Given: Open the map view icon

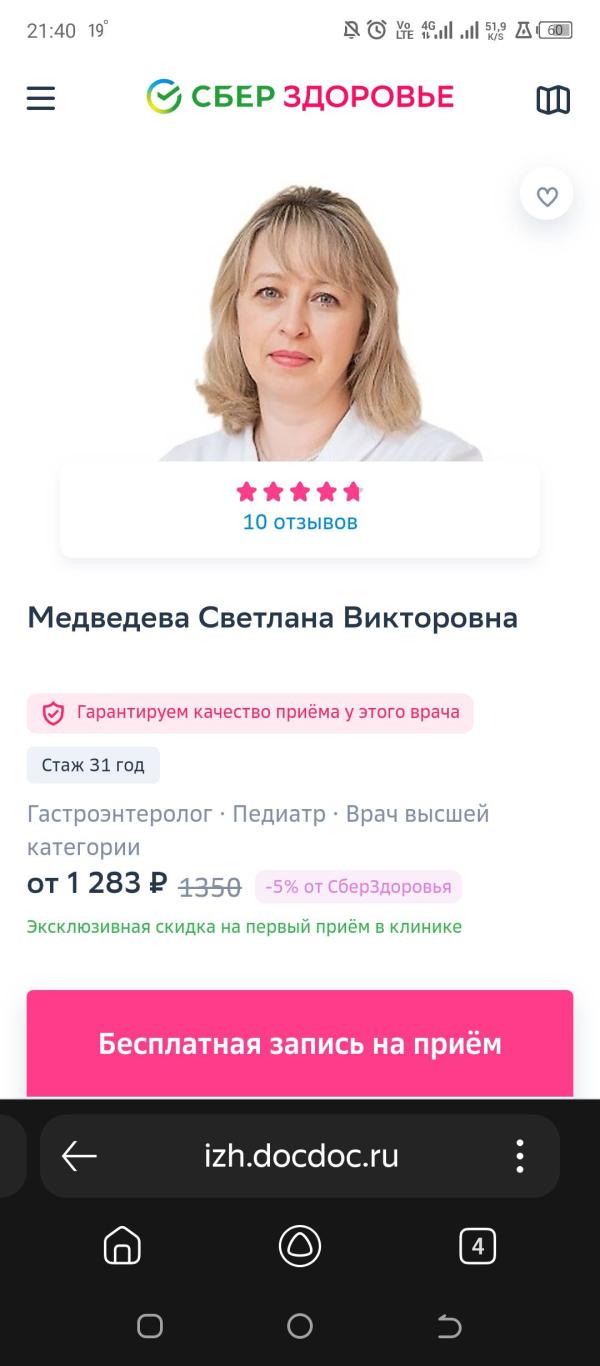Looking at the screenshot, I should 553,99.
